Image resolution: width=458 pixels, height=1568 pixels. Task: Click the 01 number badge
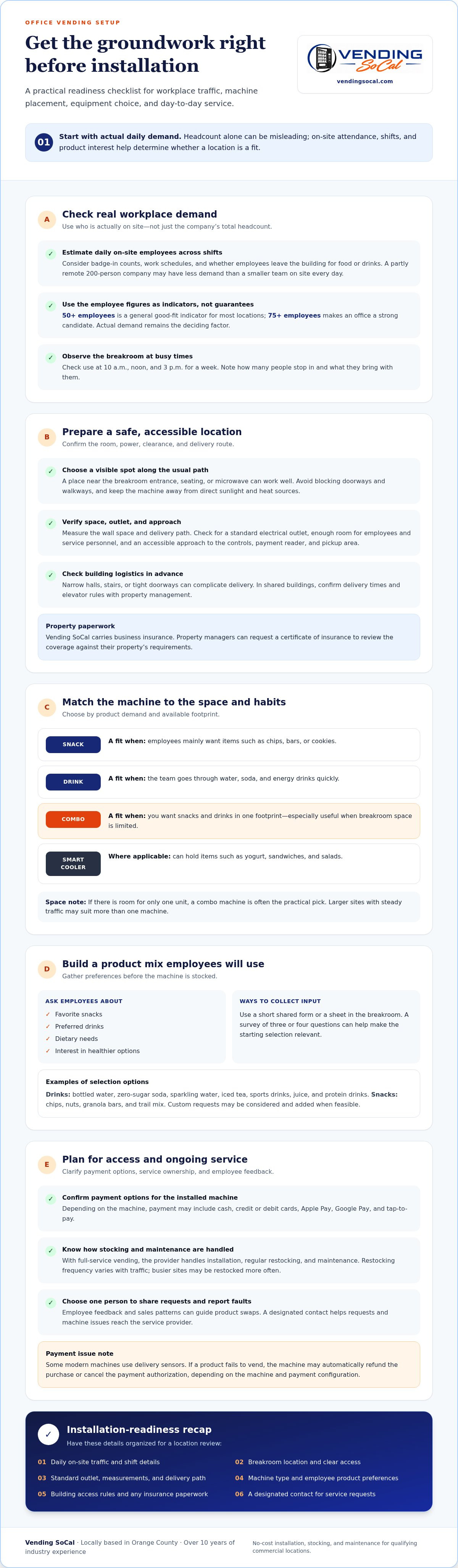pos(44,142)
